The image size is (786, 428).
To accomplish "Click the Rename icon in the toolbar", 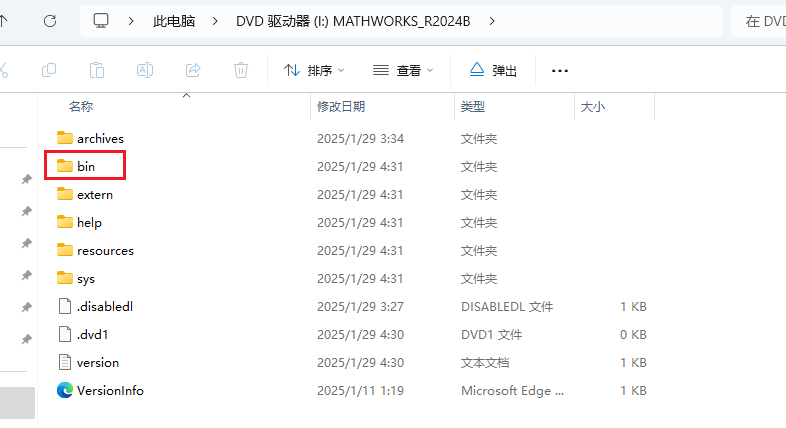I will 145,70.
